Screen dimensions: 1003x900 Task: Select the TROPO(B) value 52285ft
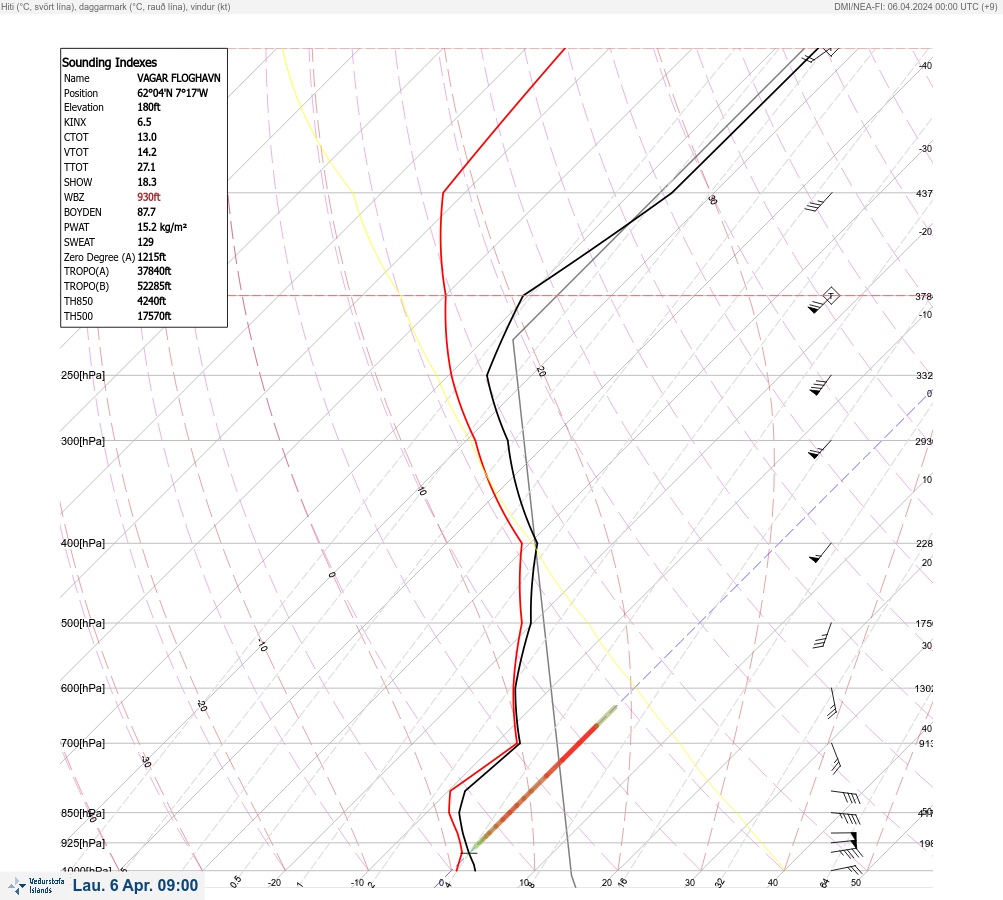154,286
